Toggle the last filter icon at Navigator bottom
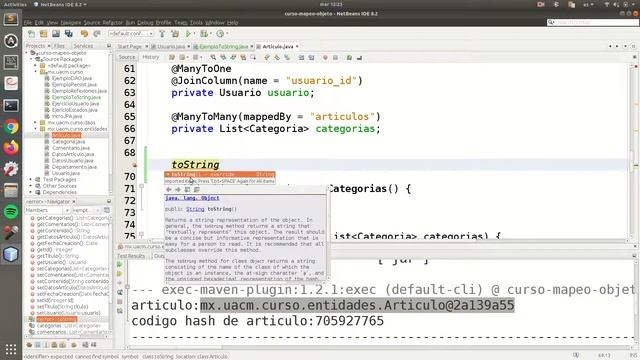 tap(93, 345)
